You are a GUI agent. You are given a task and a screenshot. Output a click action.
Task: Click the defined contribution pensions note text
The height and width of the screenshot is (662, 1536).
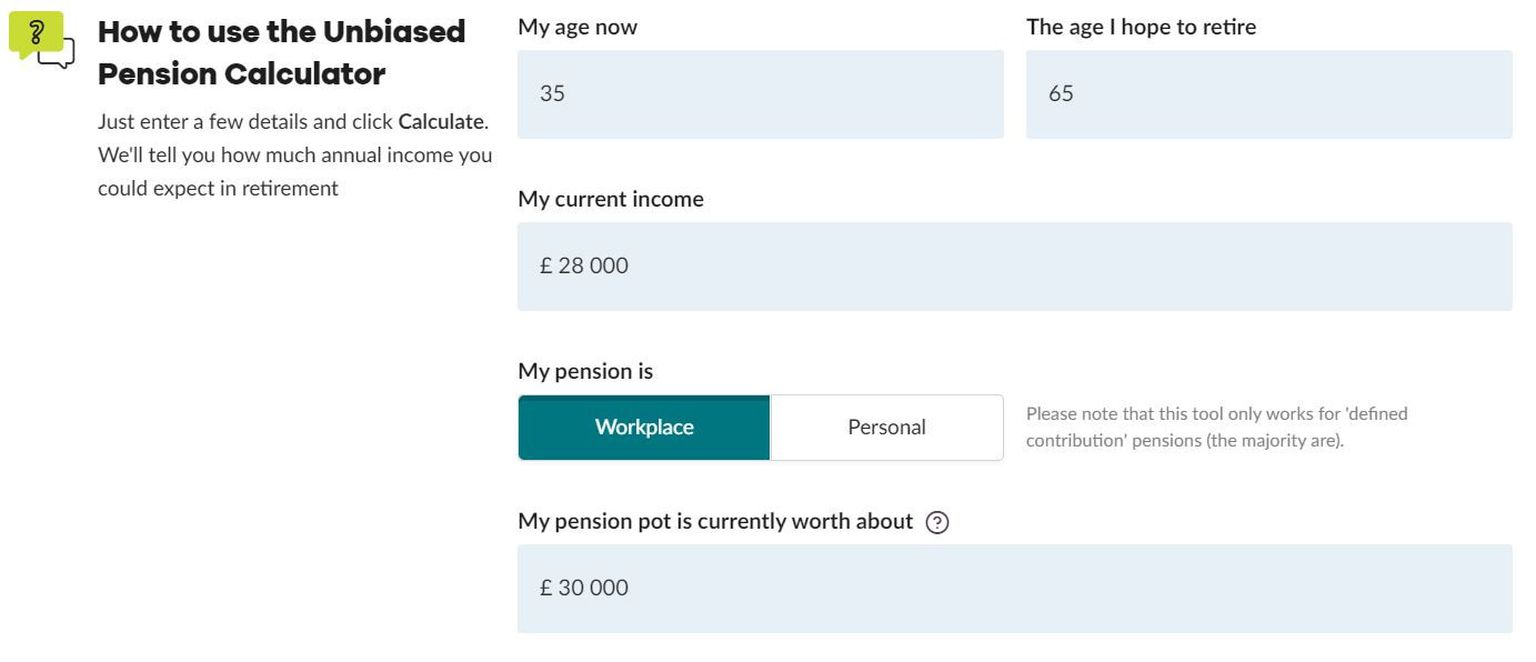click(x=1216, y=426)
